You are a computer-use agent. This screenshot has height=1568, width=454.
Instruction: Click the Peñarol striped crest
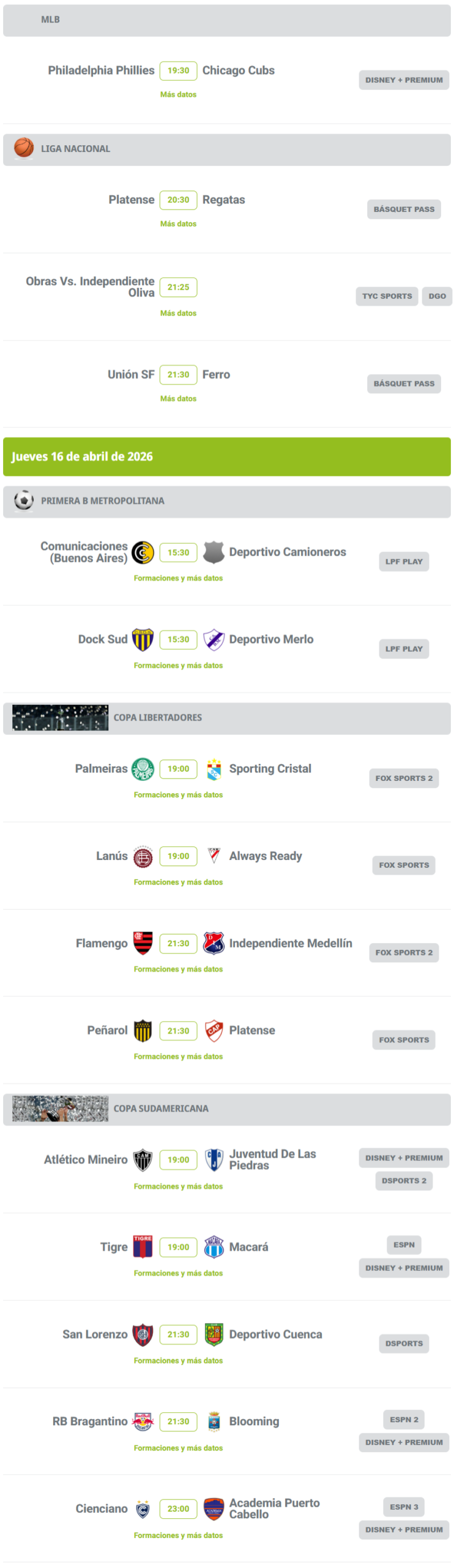[143, 1031]
